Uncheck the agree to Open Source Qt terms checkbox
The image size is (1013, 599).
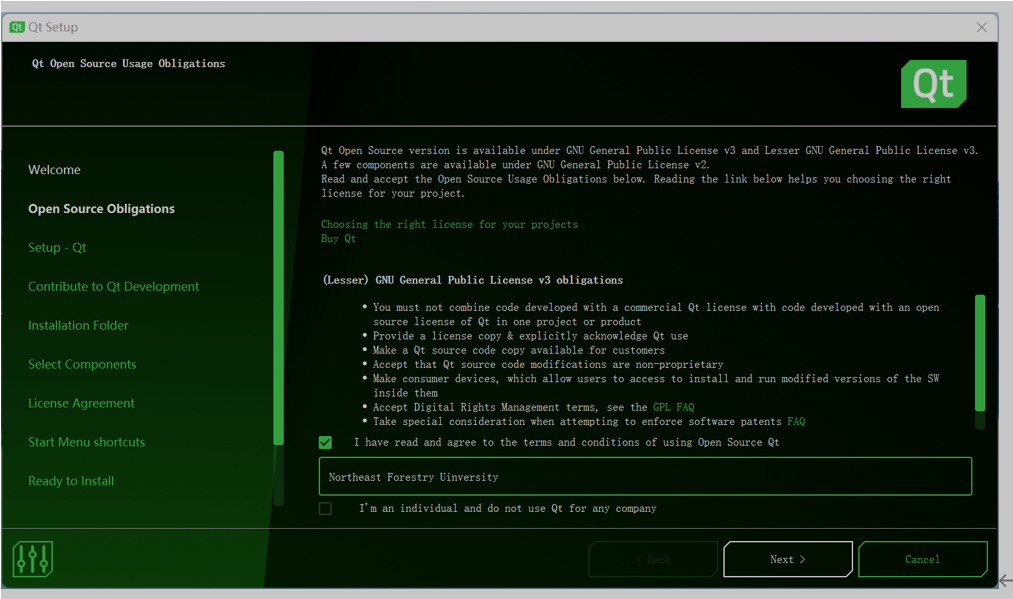326,443
